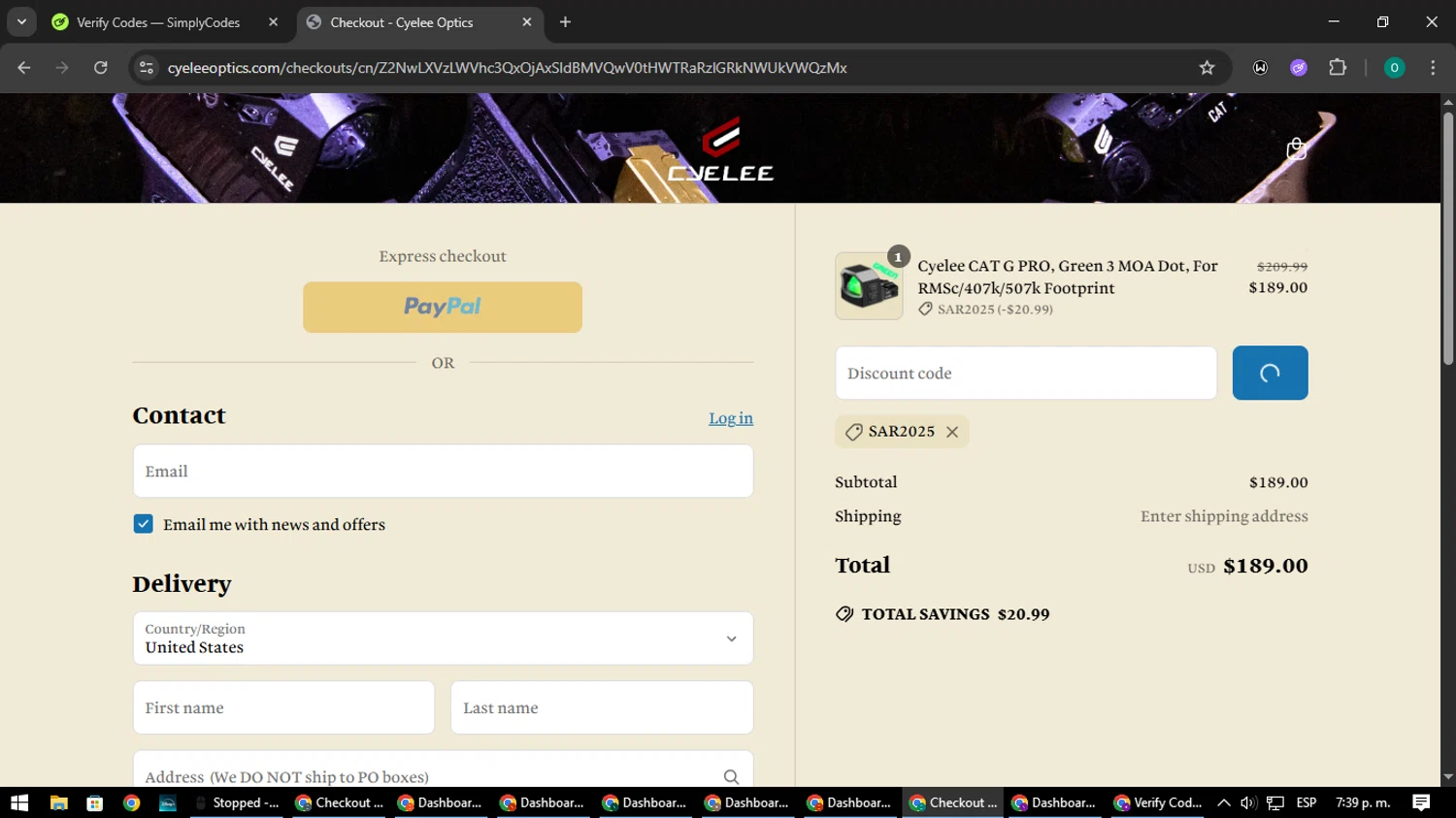Go back to the previous page
Screen dimensions: 1456x818
[24, 67]
